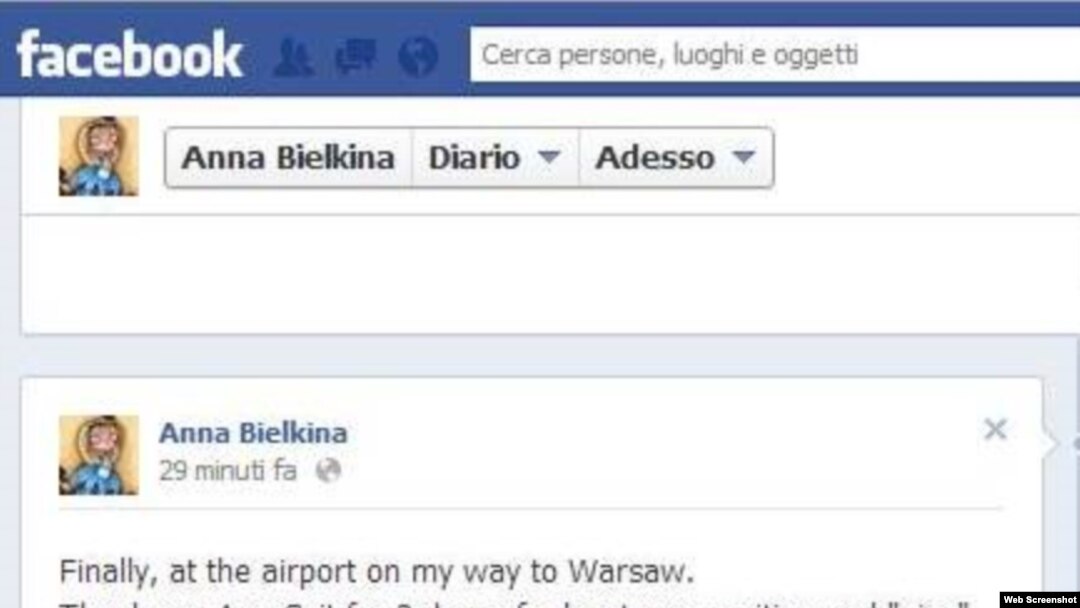Image resolution: width=1080 pixels, height=608 pixels.
Task: Click the Web Screenshot label
Action: tap(1039, 600)
